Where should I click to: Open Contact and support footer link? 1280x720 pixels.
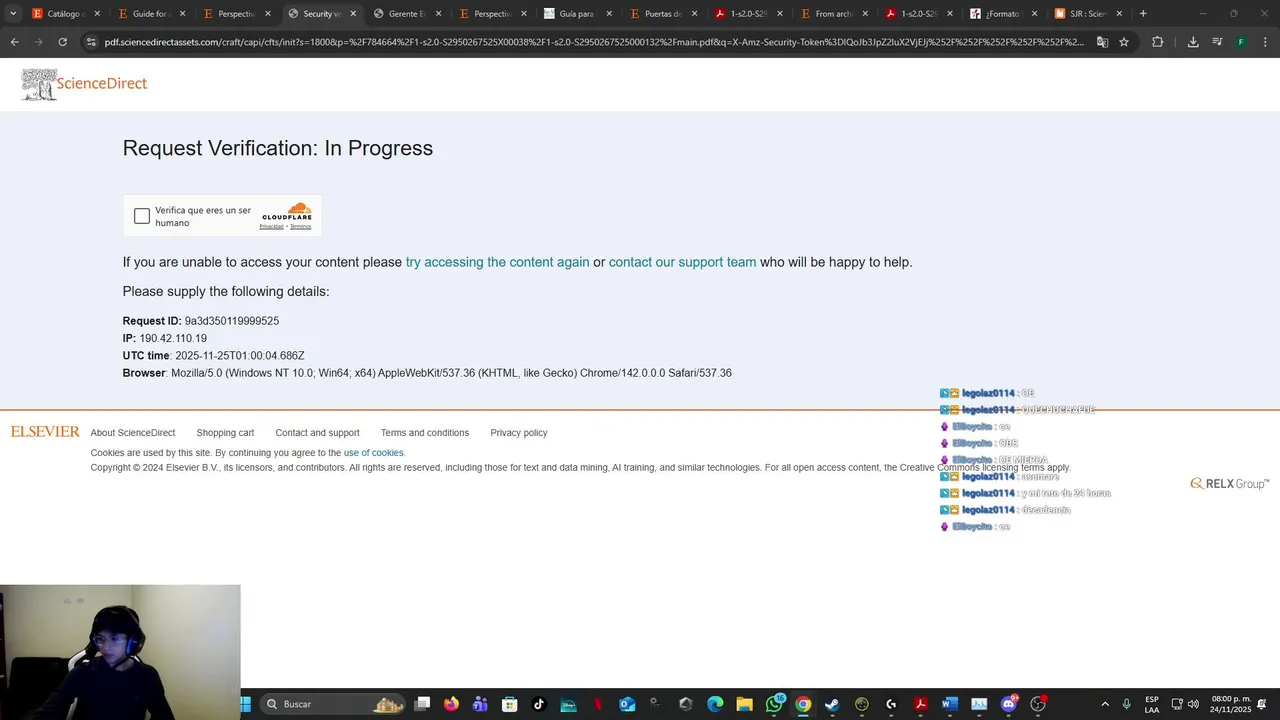coord(317,433)
